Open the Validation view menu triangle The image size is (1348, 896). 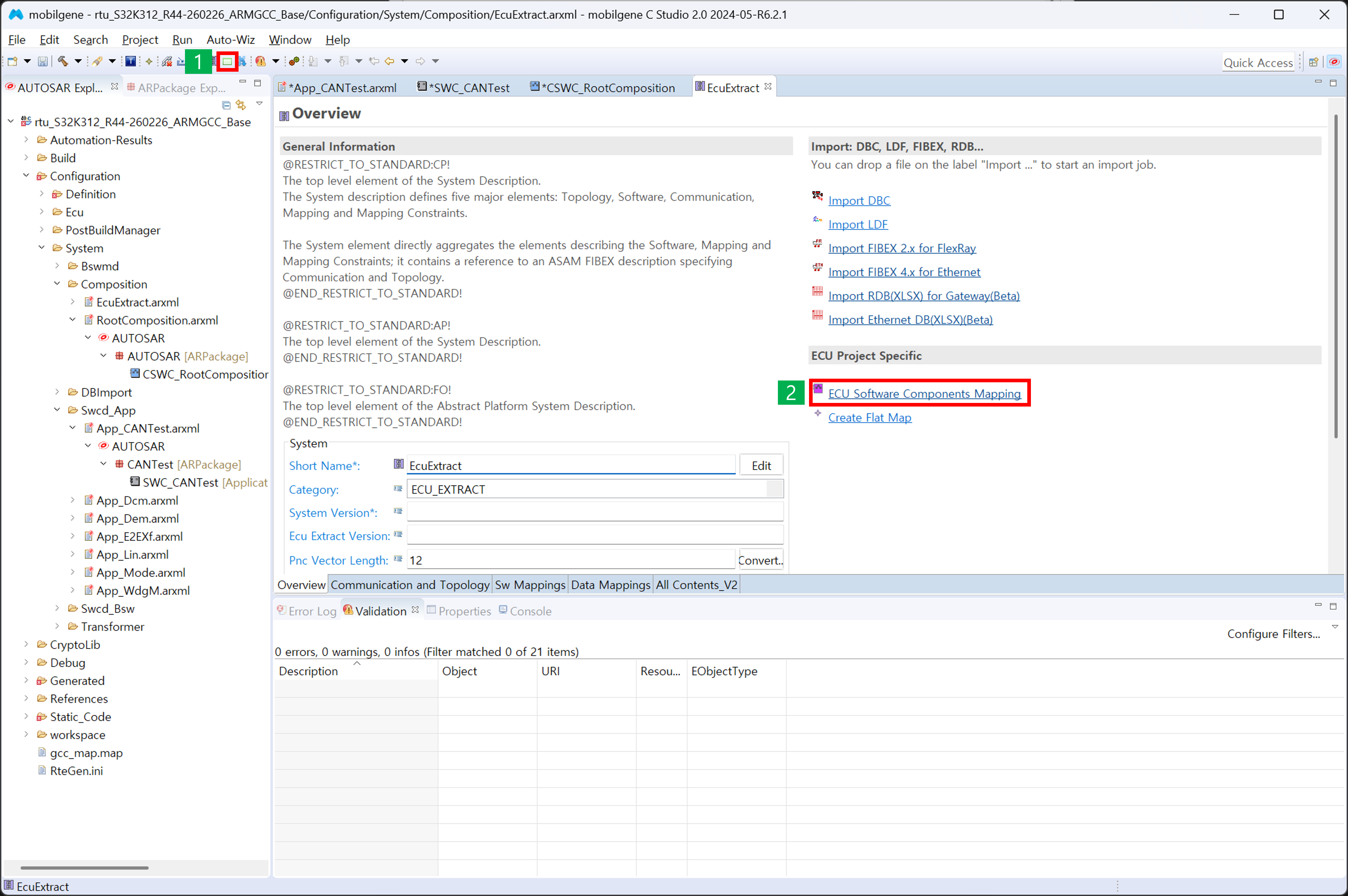point(1335,627)
